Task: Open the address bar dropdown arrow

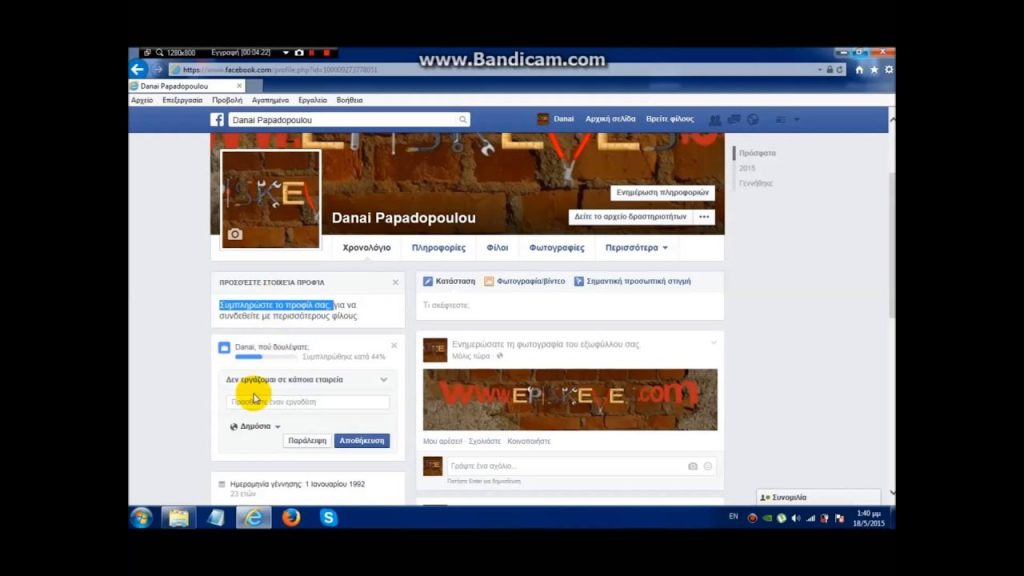Action: [820, 69]
